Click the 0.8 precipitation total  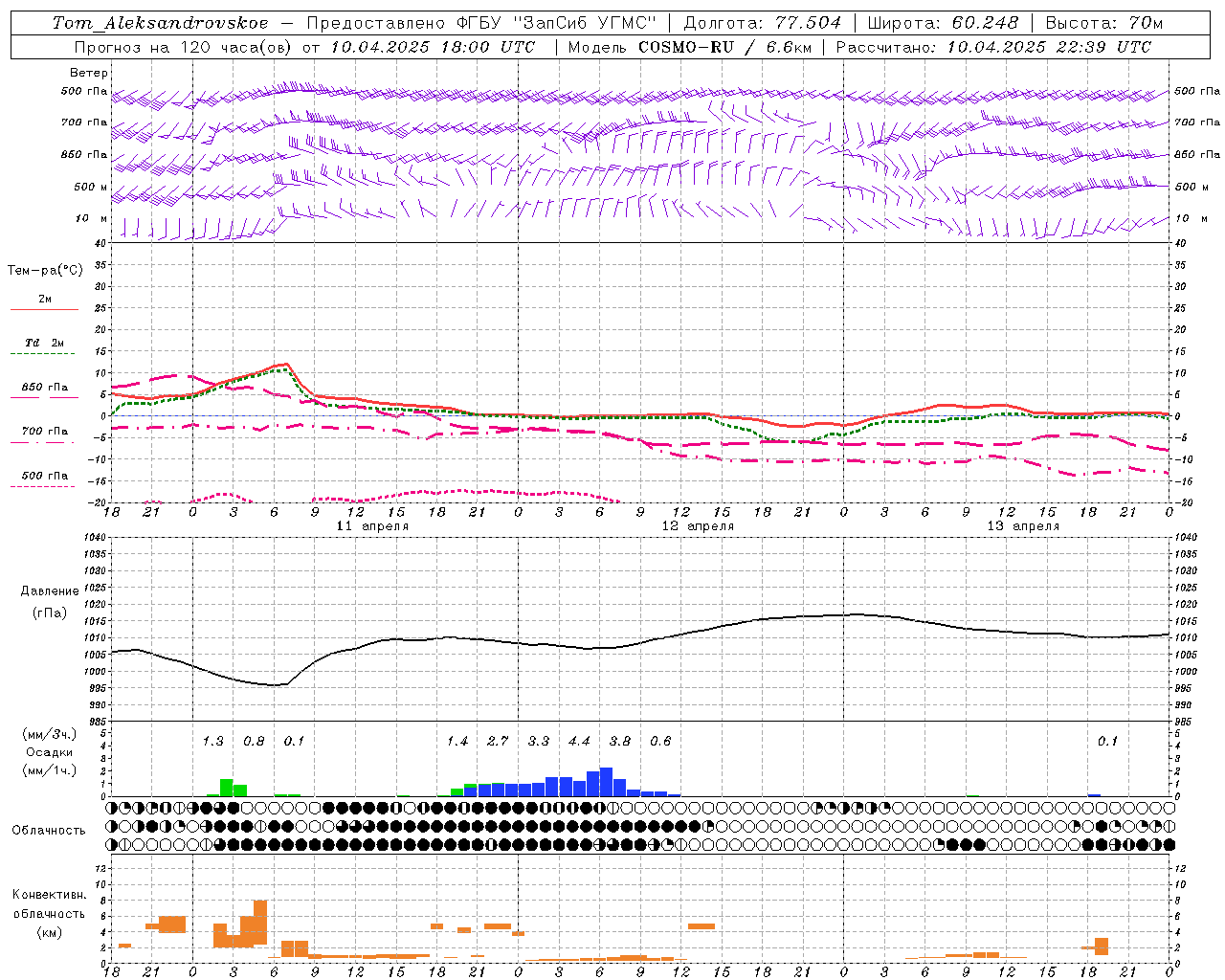click(254, 741)
